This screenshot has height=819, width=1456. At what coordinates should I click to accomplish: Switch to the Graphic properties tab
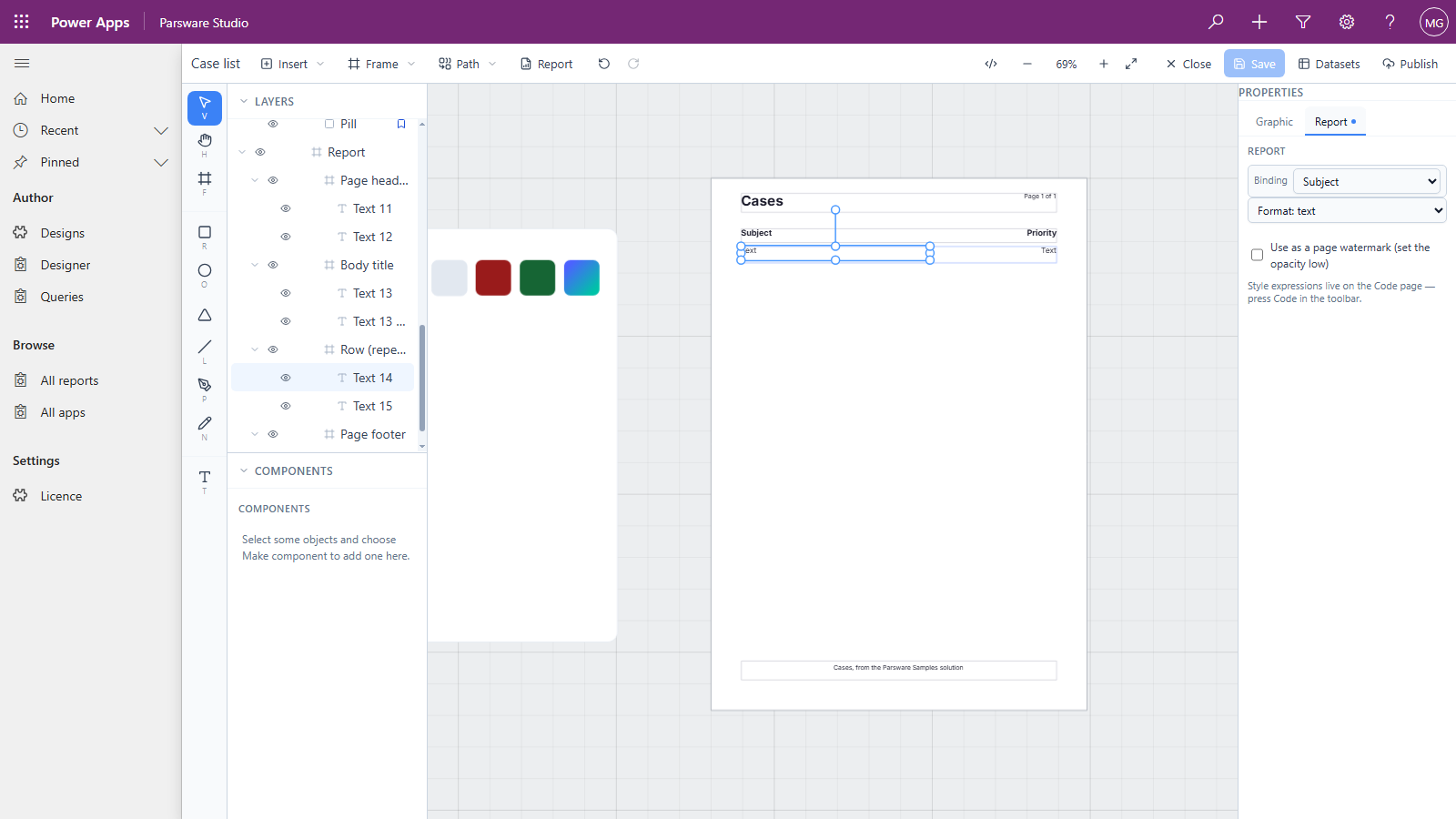(x=1274, y=122)
